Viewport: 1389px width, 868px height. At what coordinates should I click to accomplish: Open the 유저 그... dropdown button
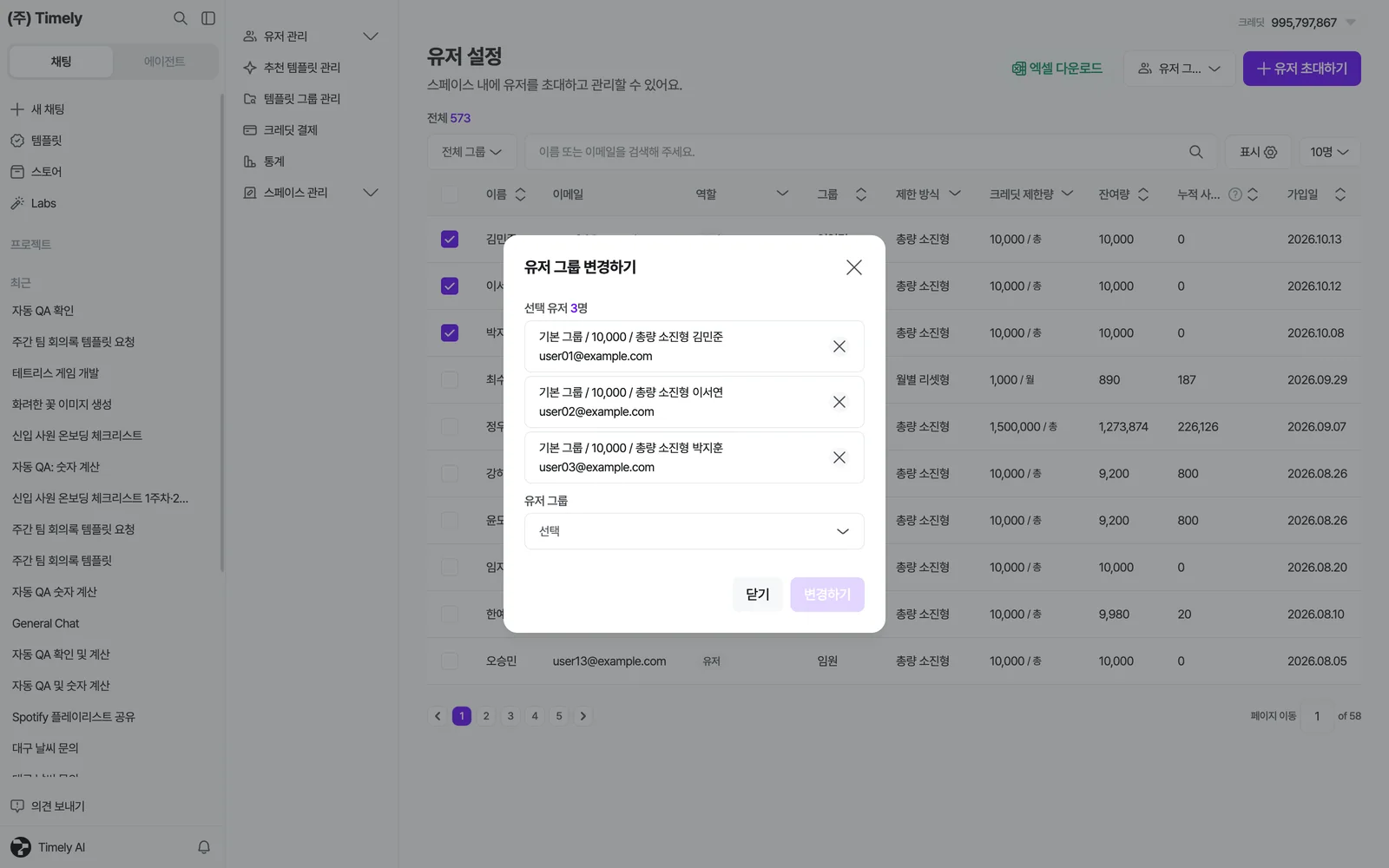click(x=1179, y=69)
